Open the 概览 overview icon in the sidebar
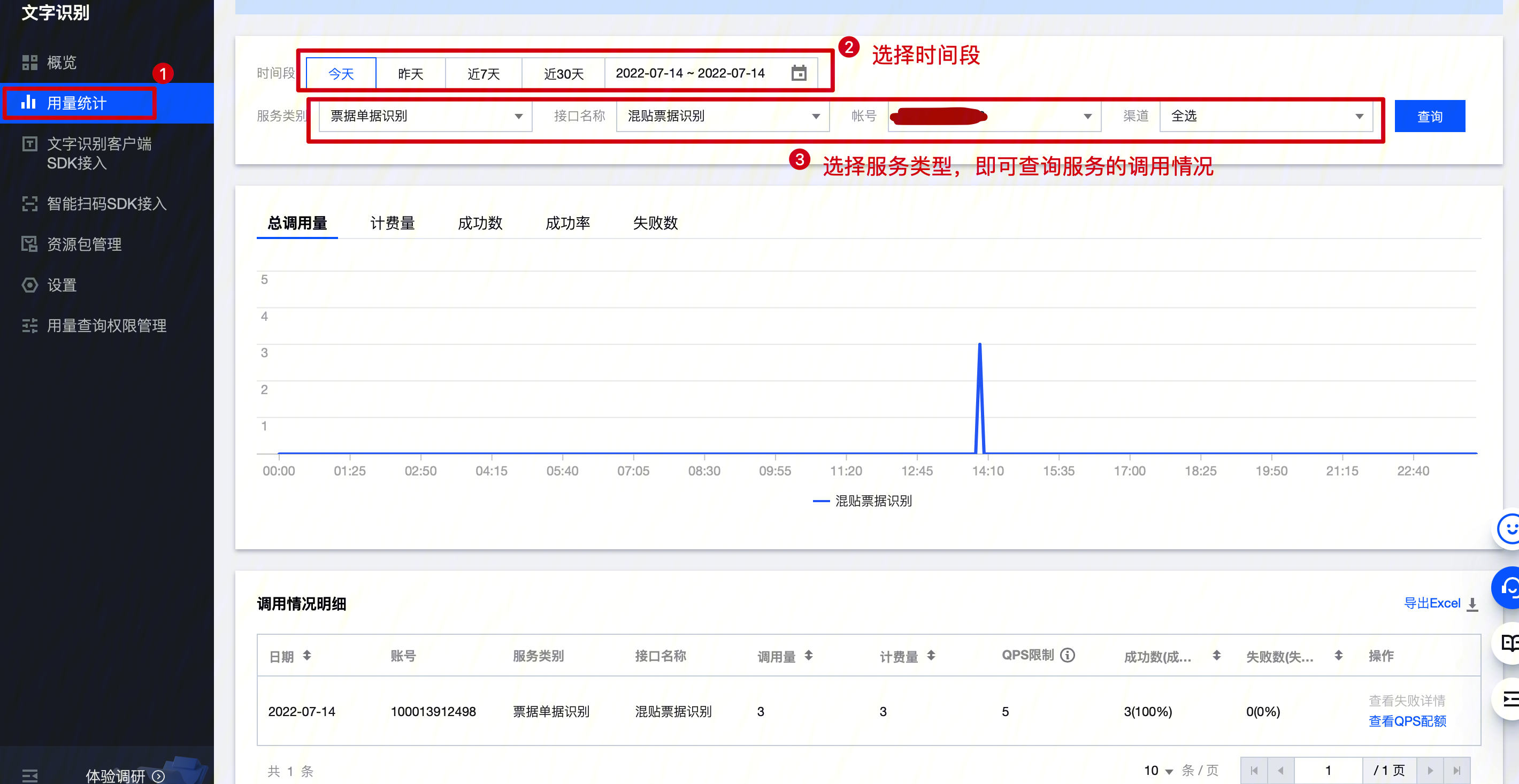The image size is (1519, 784). (x=29, y=63)
